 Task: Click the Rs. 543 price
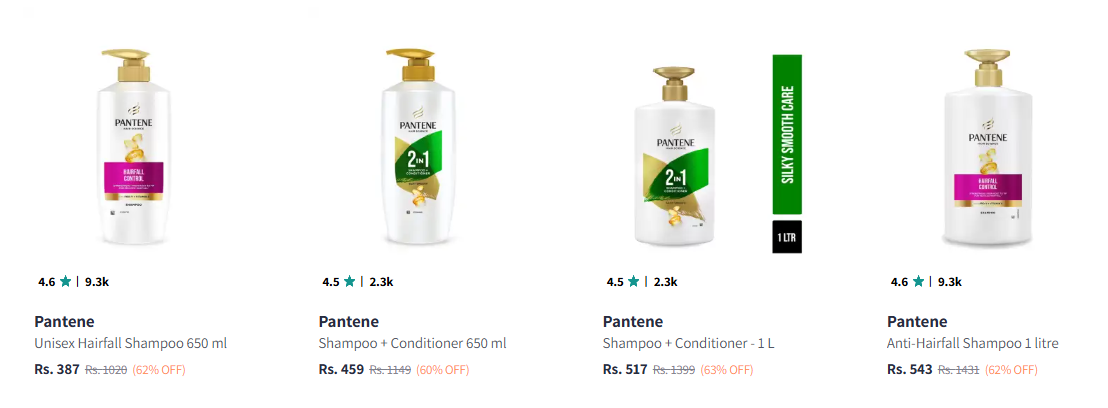pyautogui.click(x=909, y=369)
